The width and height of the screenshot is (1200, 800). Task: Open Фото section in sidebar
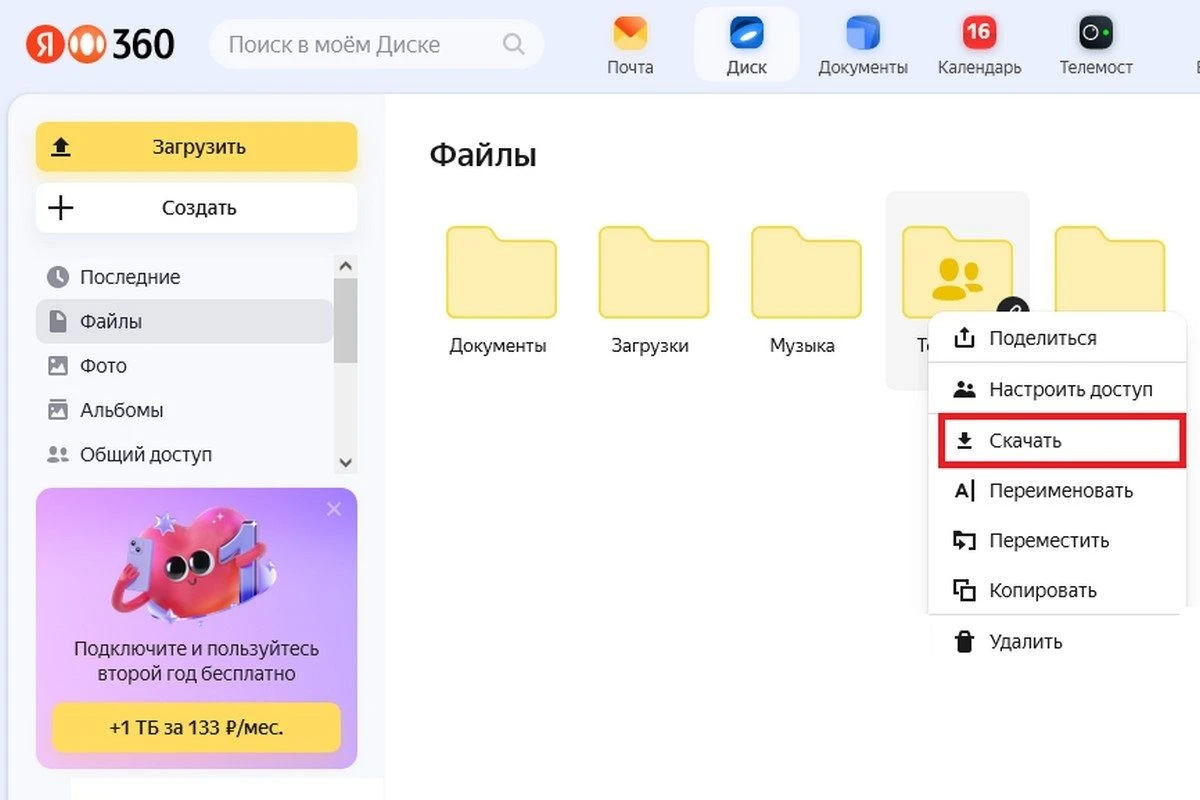tap(184, 366)
